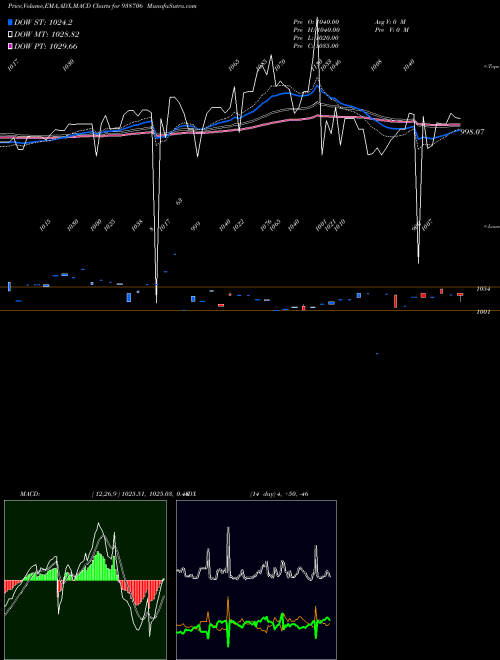This screenshot has height=660, width=500.
Task: Select the 'DOW MT: 1028.82' legend text
Action: click(47, 35)
